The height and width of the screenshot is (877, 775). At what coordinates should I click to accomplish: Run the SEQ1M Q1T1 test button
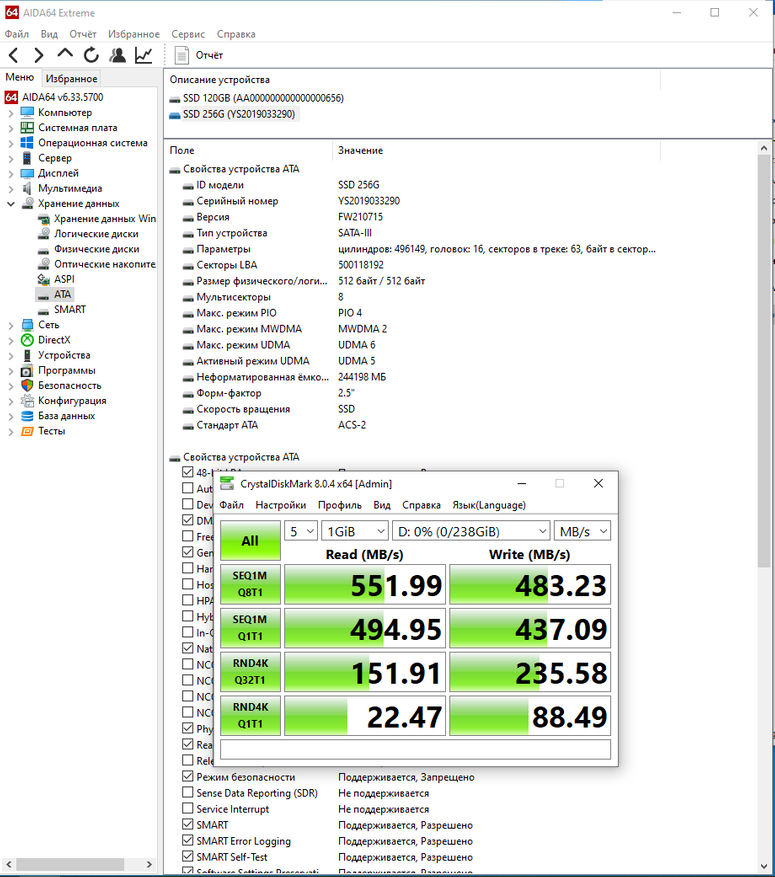click(x=250, y=628)
